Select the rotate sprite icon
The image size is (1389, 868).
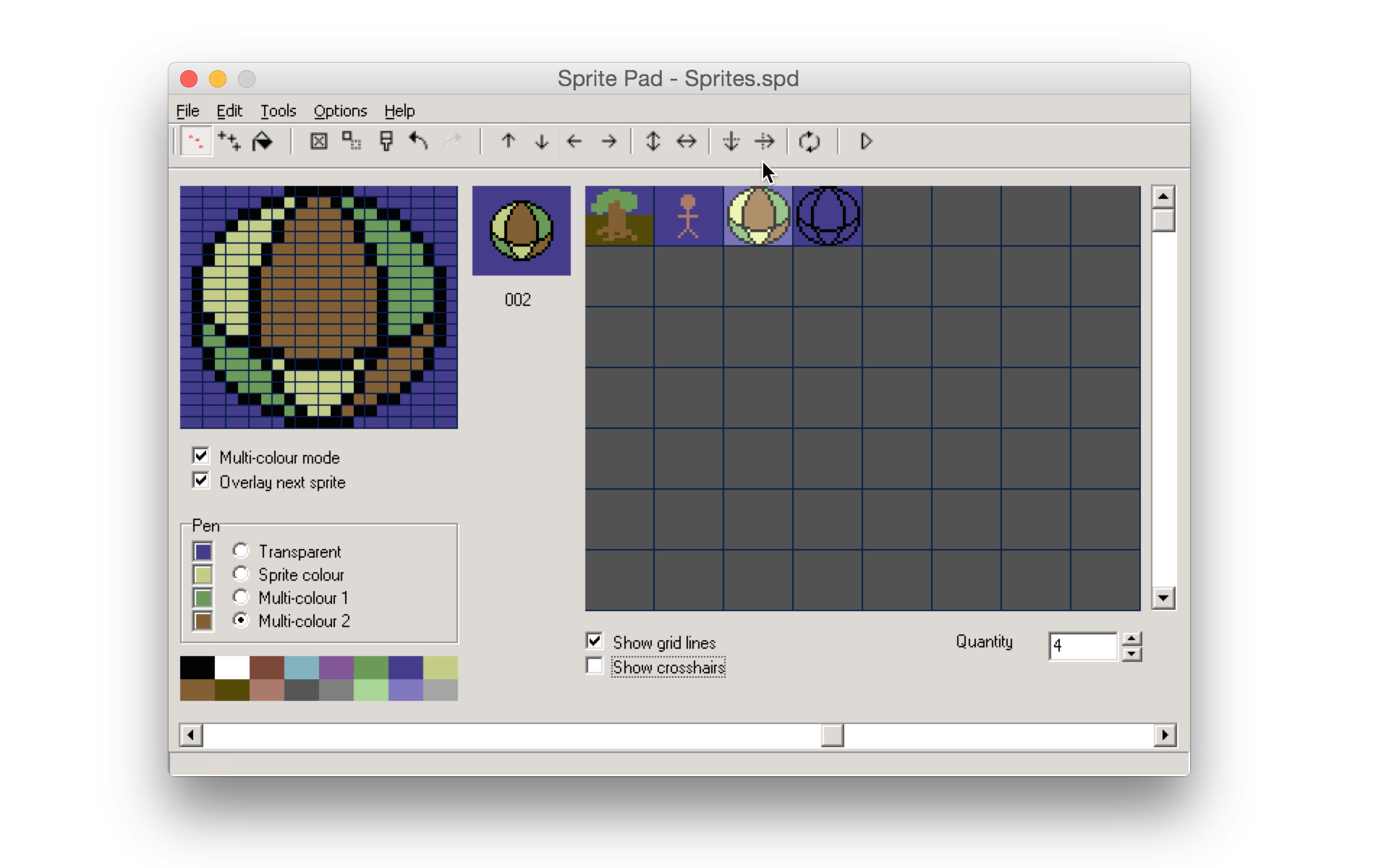[810, 141]
